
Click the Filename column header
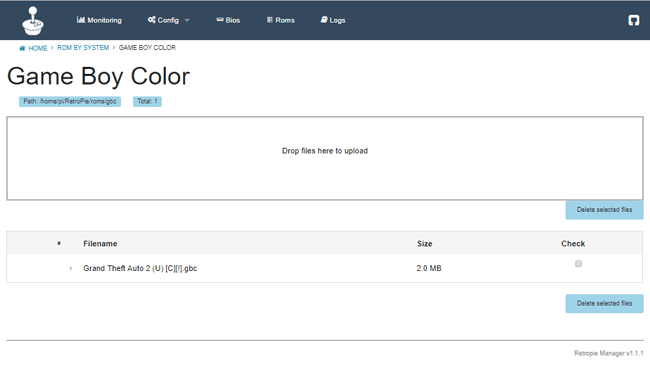tap(100, 244)
